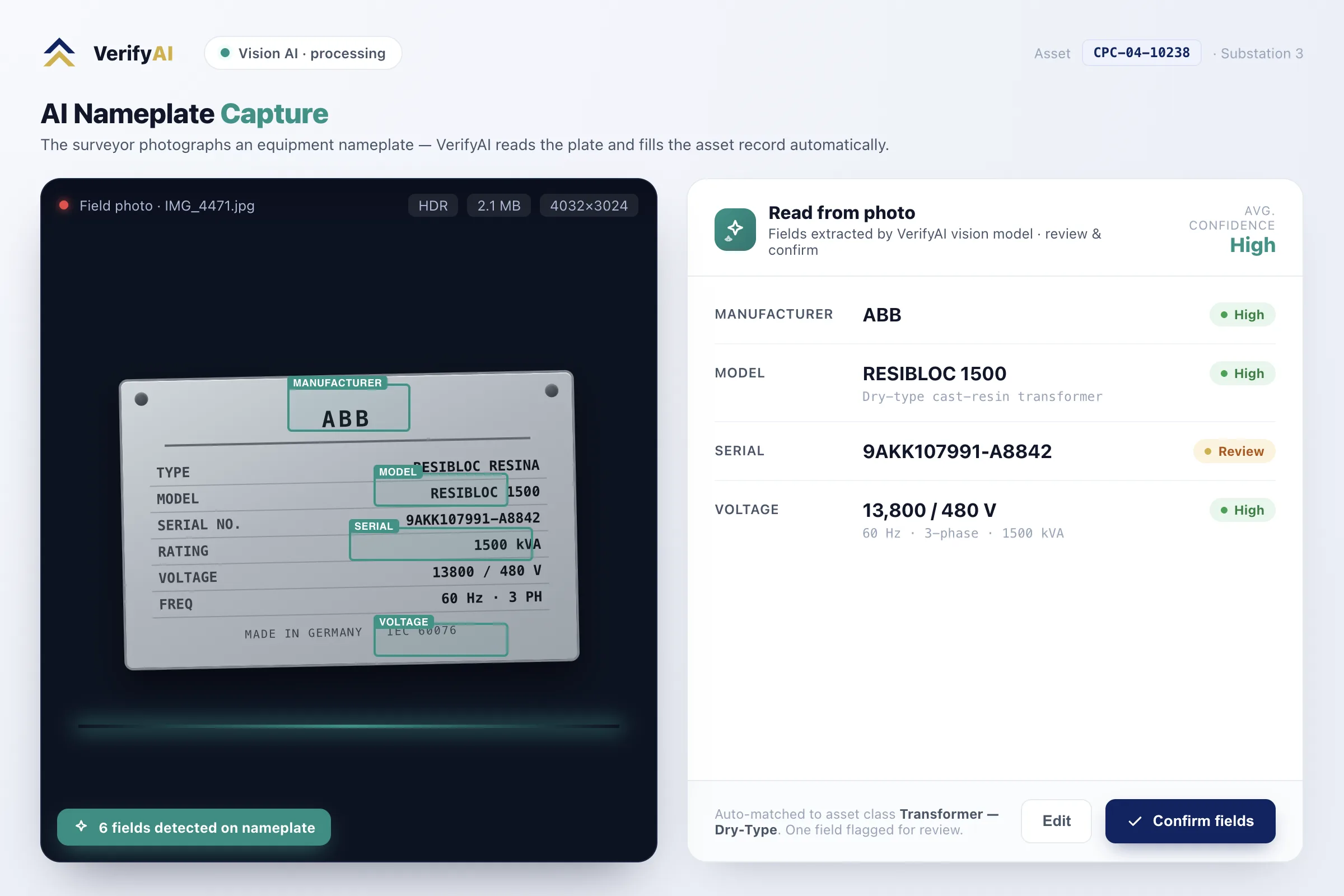Click the extracted manufacturer value ABB in the panel

(881, 315)
